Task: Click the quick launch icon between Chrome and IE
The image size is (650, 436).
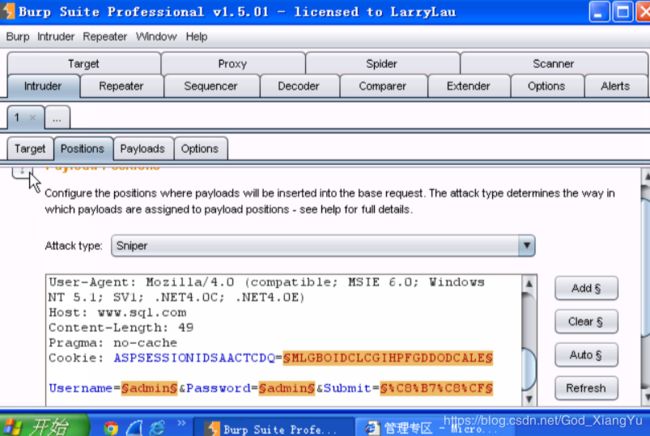Action: pos(134,428)
